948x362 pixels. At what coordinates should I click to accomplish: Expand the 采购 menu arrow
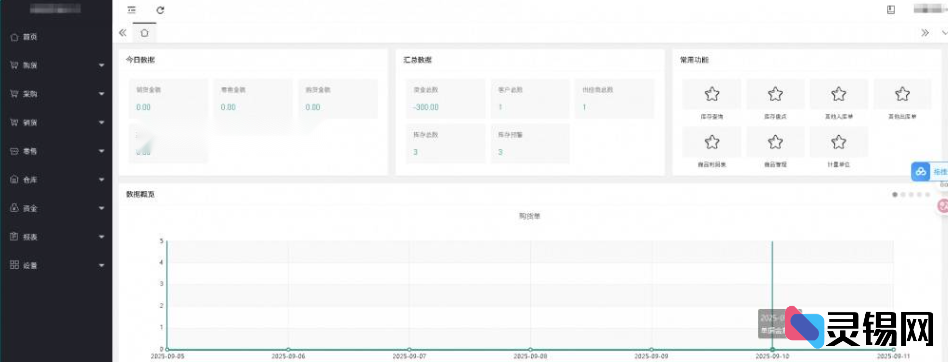coord(102,94)
